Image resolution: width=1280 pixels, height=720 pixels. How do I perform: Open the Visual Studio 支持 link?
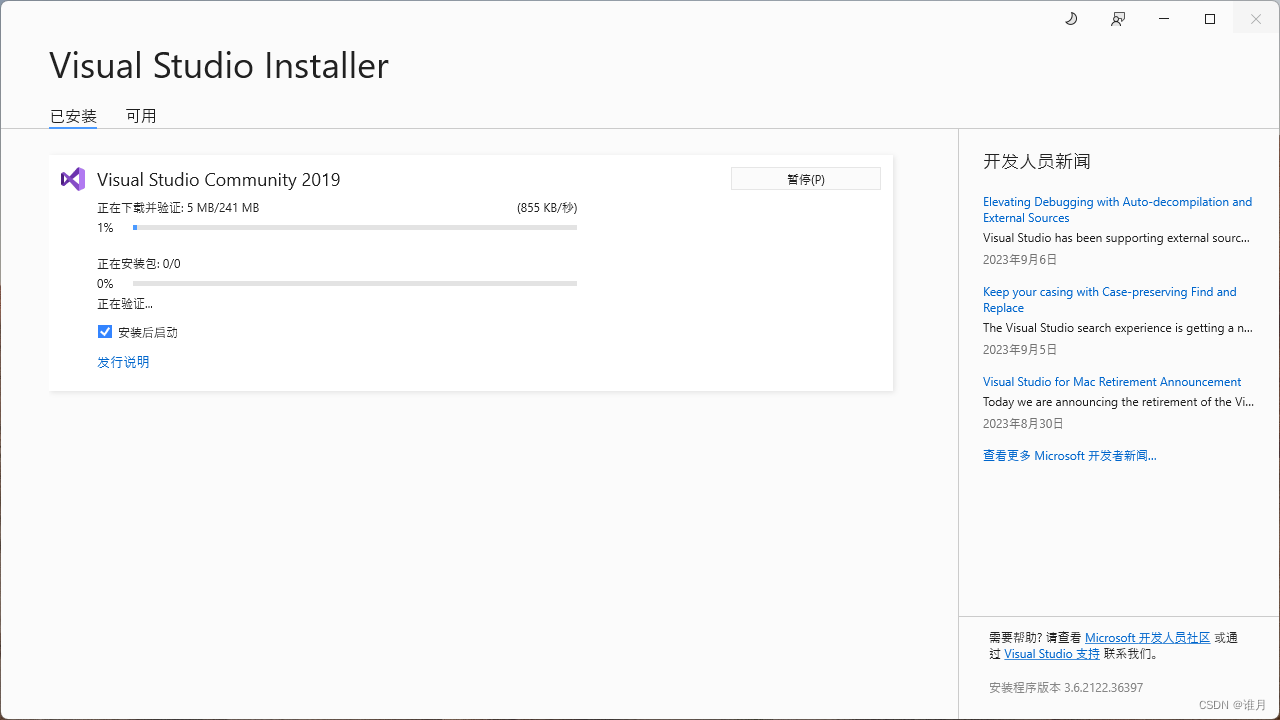pos(1052,654)
